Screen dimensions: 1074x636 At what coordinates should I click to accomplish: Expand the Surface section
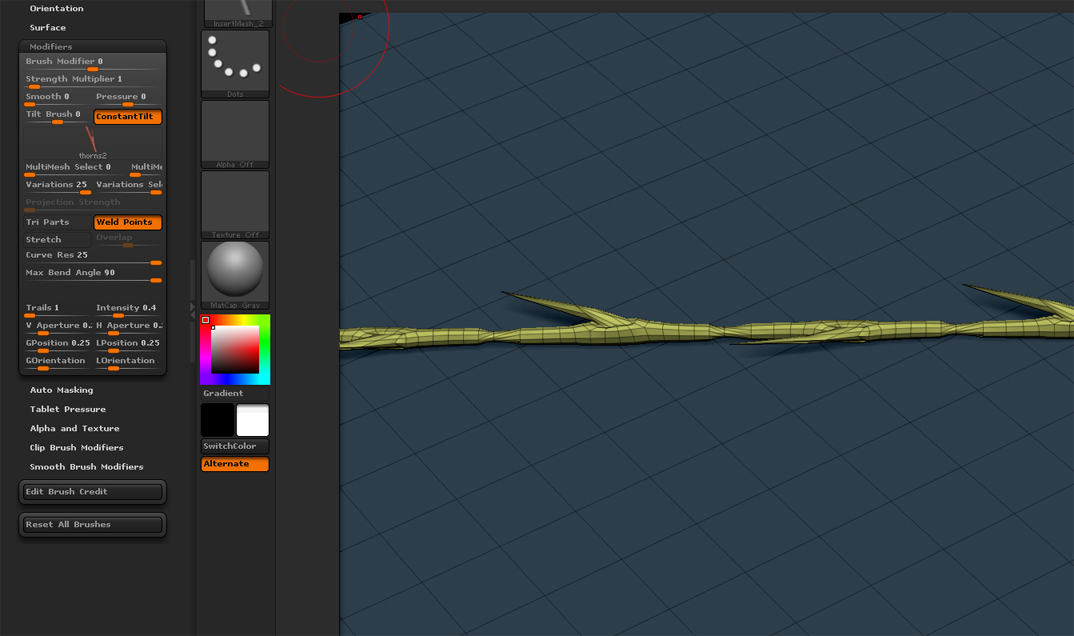click(x=48, y=27)
